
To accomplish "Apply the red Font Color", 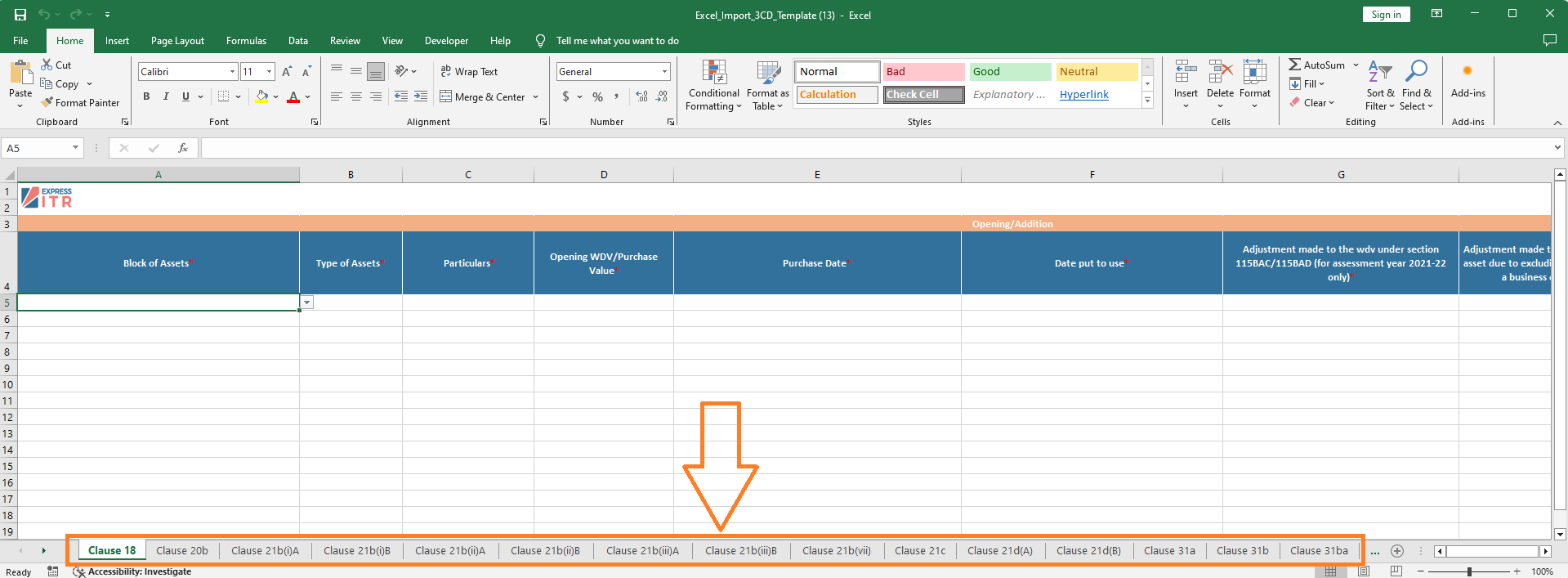I will 293,96.
